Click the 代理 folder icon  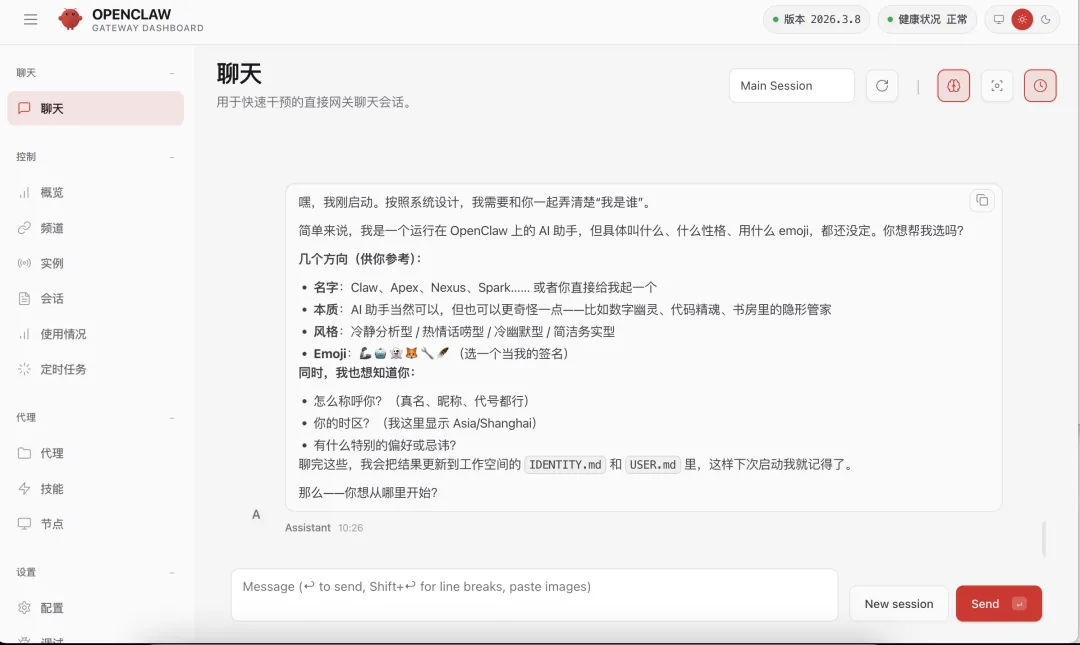tap(24, 453)
